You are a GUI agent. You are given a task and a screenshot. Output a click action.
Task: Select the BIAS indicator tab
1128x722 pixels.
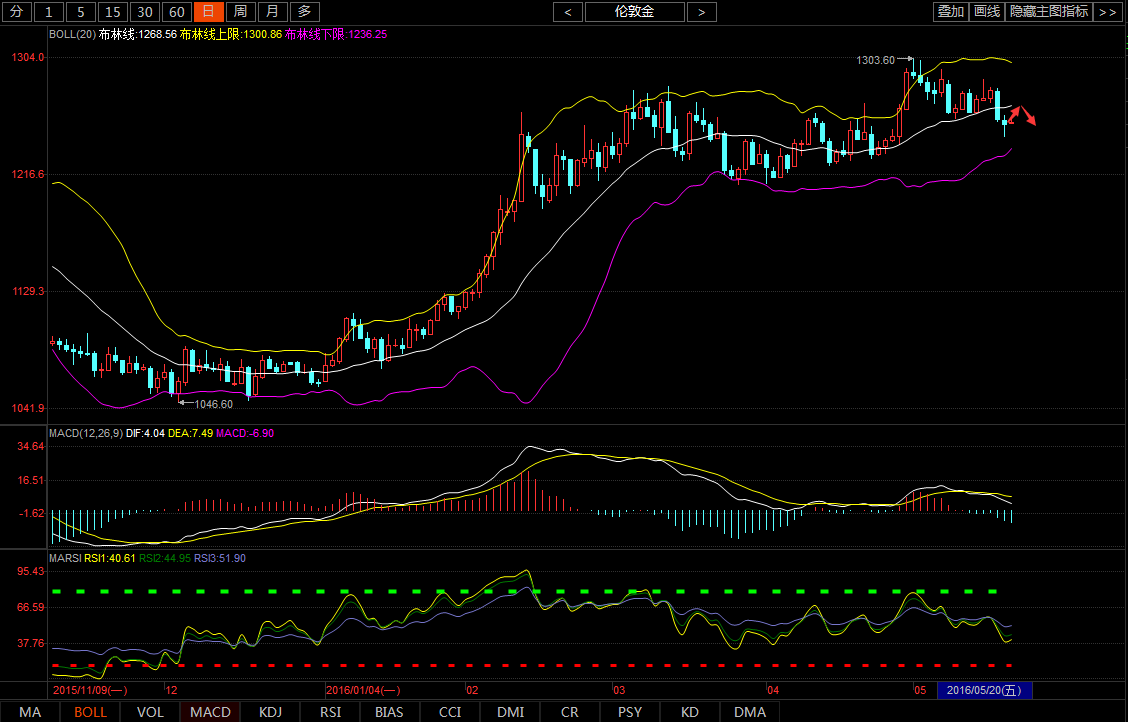click(x=390, y=712)
